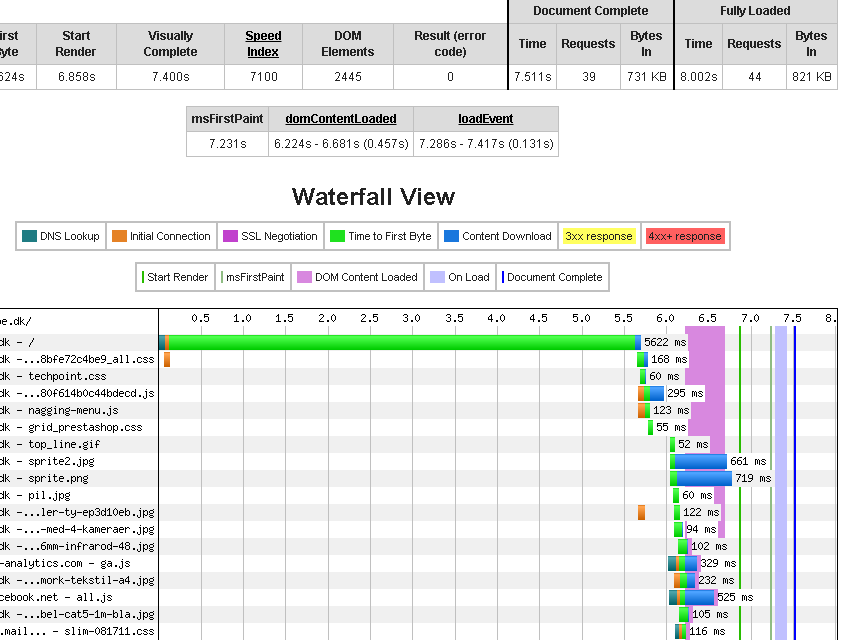Click the Initial Connection orange legend swatch
This screenshot has height=640, width=857.
point(119,236)
